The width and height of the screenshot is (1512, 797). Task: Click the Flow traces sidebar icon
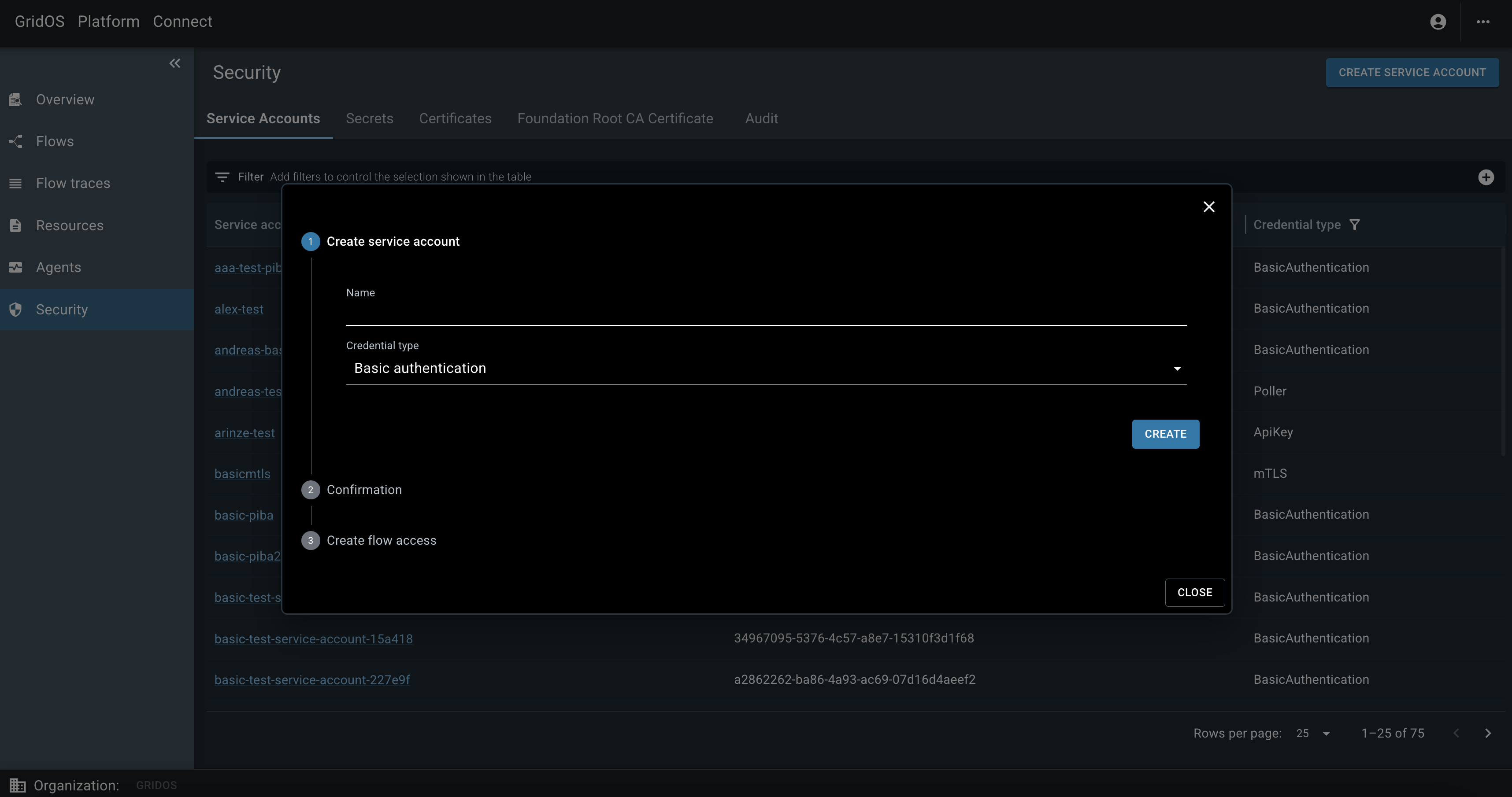15,184
